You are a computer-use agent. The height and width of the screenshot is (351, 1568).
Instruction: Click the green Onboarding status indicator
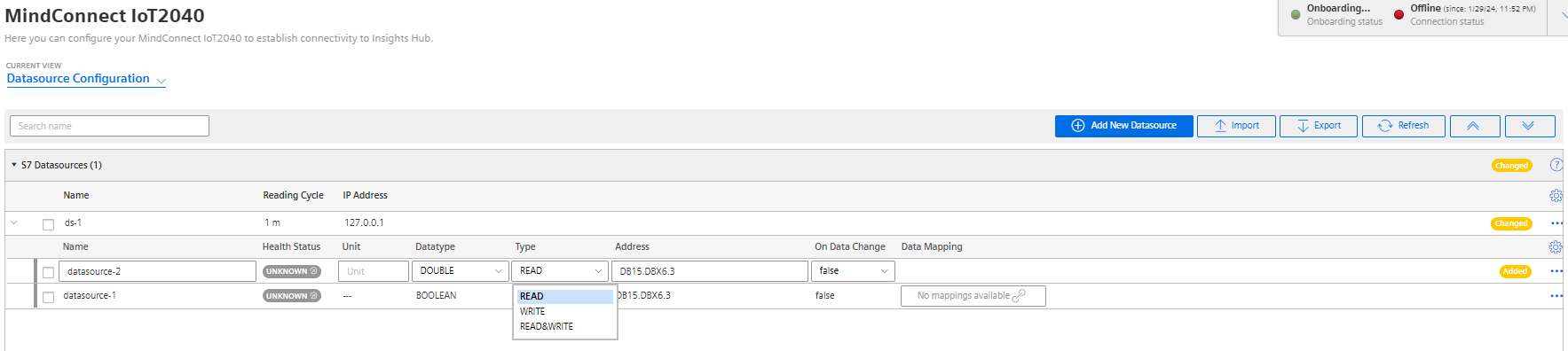(x=1296, y=15)
